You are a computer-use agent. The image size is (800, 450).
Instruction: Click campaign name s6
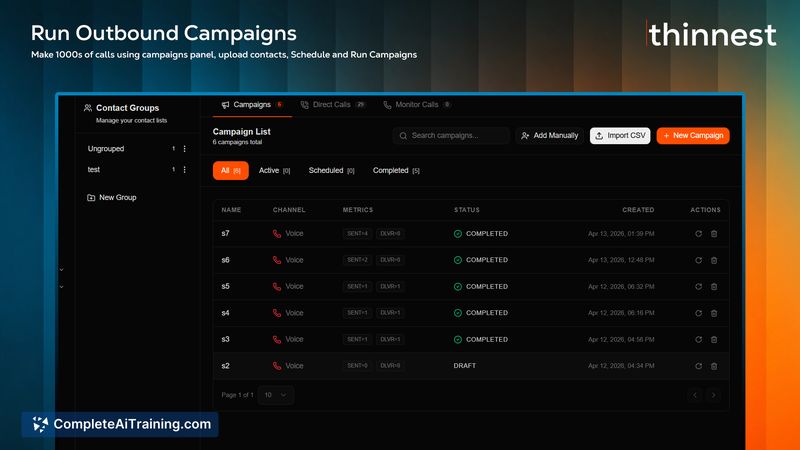point(226,260)
